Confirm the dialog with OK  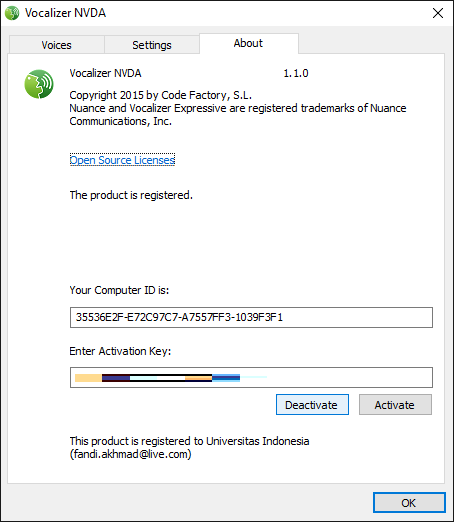click(409, 503)
